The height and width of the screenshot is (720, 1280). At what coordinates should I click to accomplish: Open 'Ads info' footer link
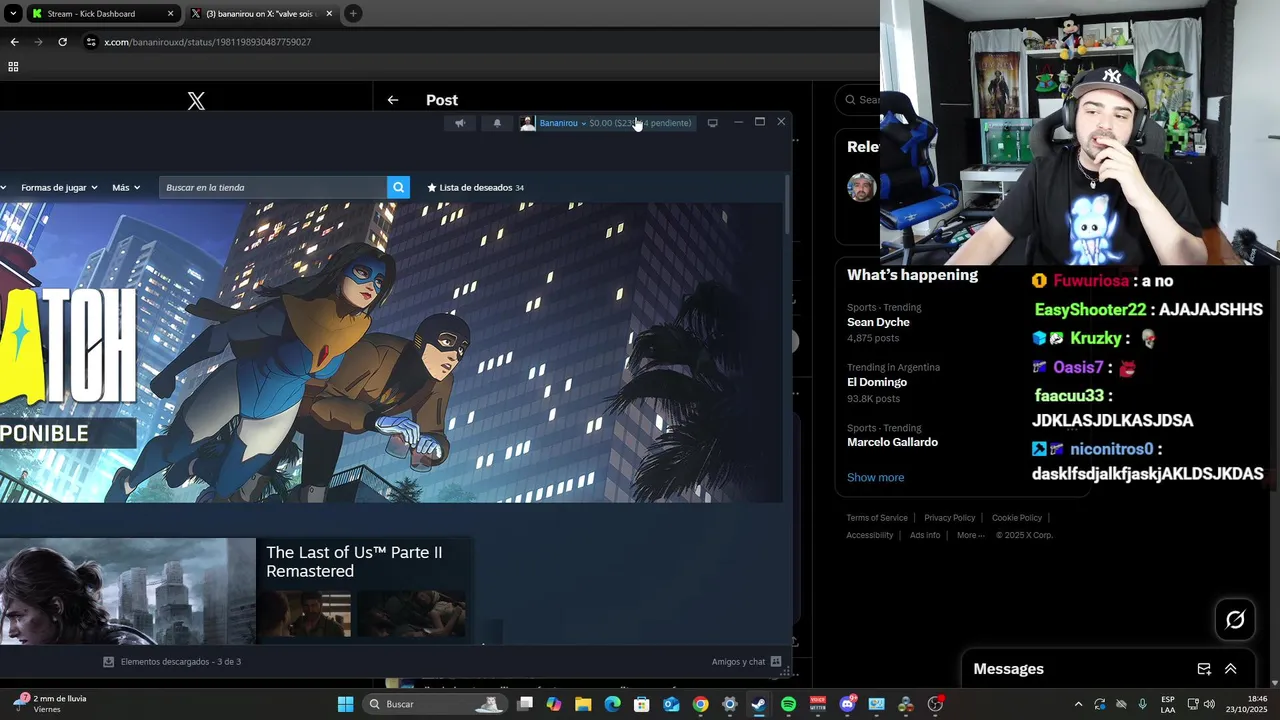pyautogui.click(x=925, y=535)
